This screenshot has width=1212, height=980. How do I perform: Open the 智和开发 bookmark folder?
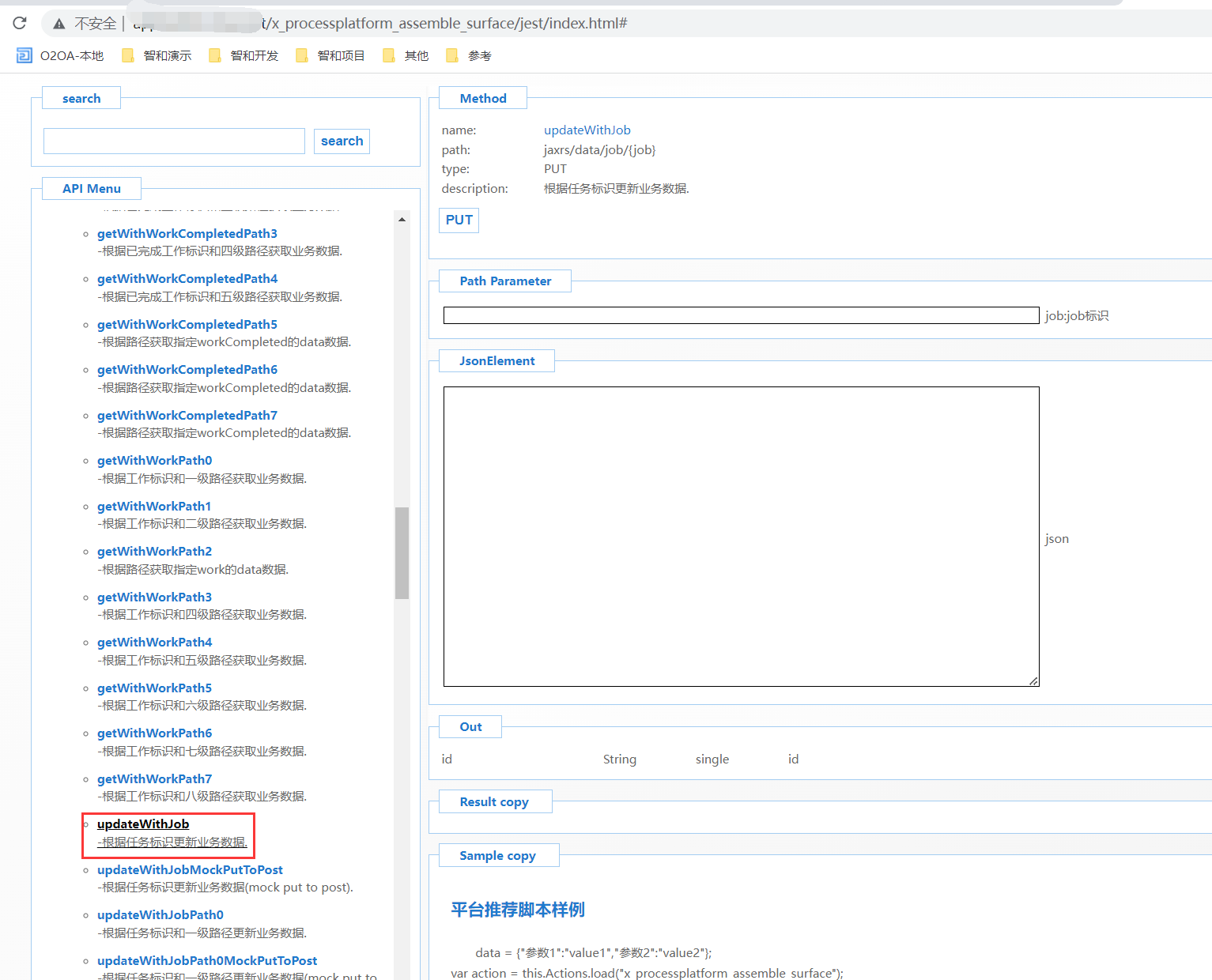244,55
